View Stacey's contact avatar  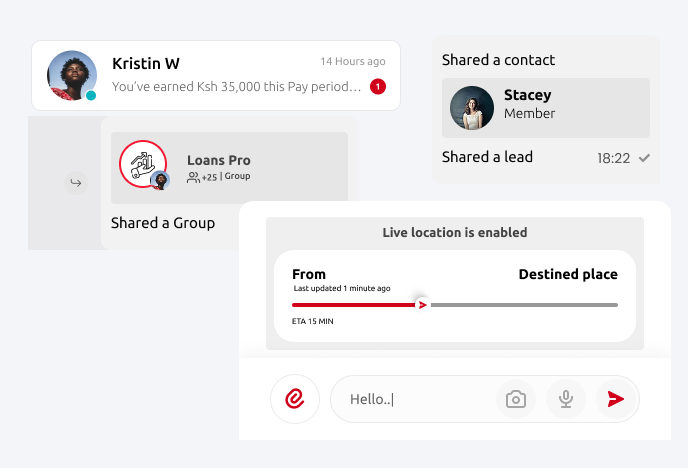(x=472, y=108)
